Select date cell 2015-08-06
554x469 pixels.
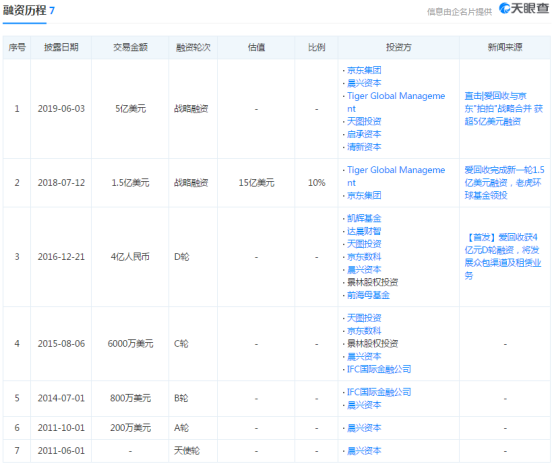(x=61, y=344)
